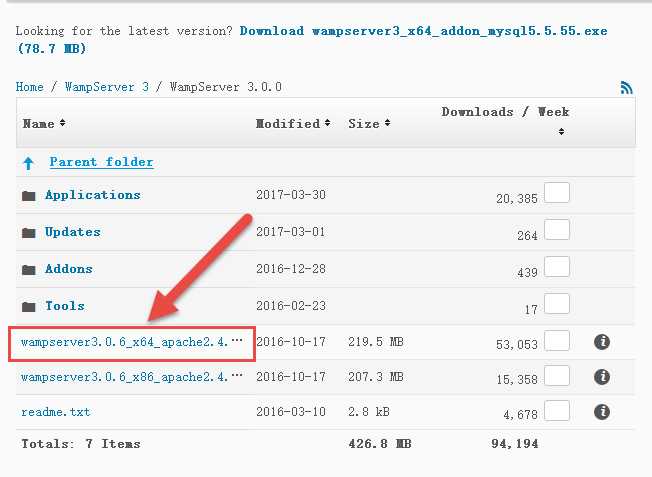This screenshot has height=477, width=652.
Task: Click download stats box for Updates row
Action: pyautogui.click(x=557, y=230)
